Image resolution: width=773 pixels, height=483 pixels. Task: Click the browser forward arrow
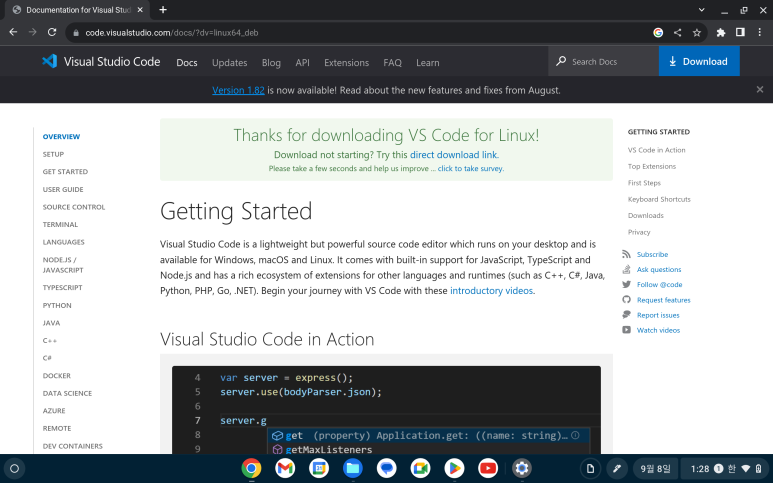tap(33, 33)
